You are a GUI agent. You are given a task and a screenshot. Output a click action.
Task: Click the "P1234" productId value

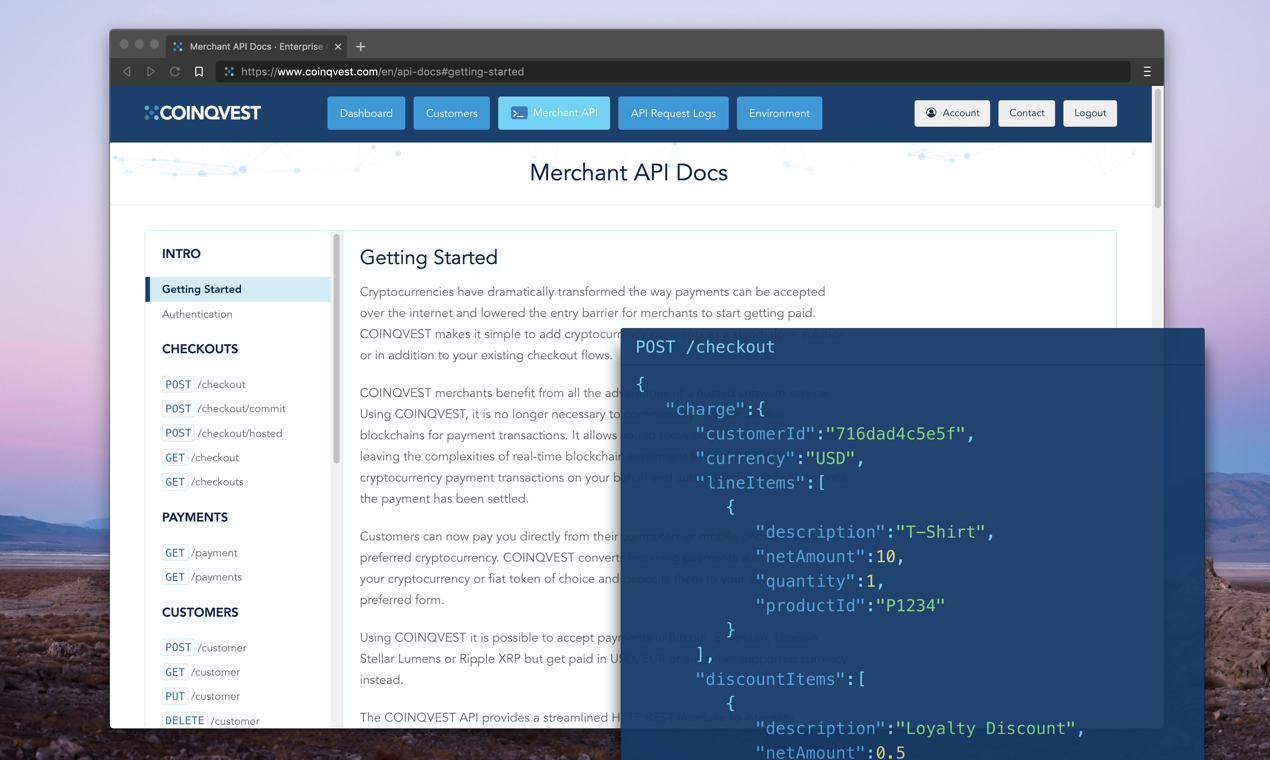pyautogui.click(x=910, y=605)
